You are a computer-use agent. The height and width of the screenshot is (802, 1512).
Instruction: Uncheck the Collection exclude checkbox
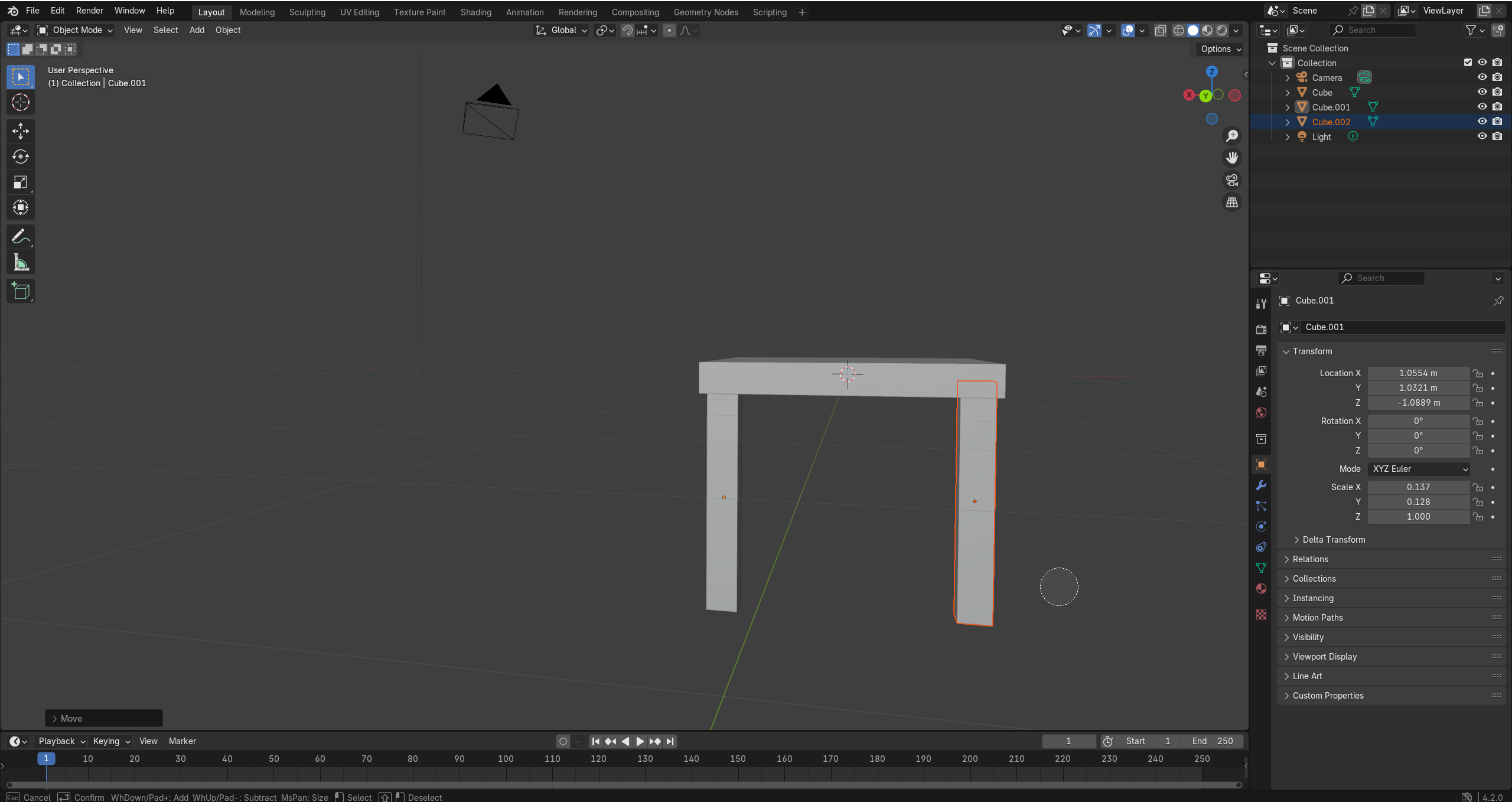[x=1468, y=63]
